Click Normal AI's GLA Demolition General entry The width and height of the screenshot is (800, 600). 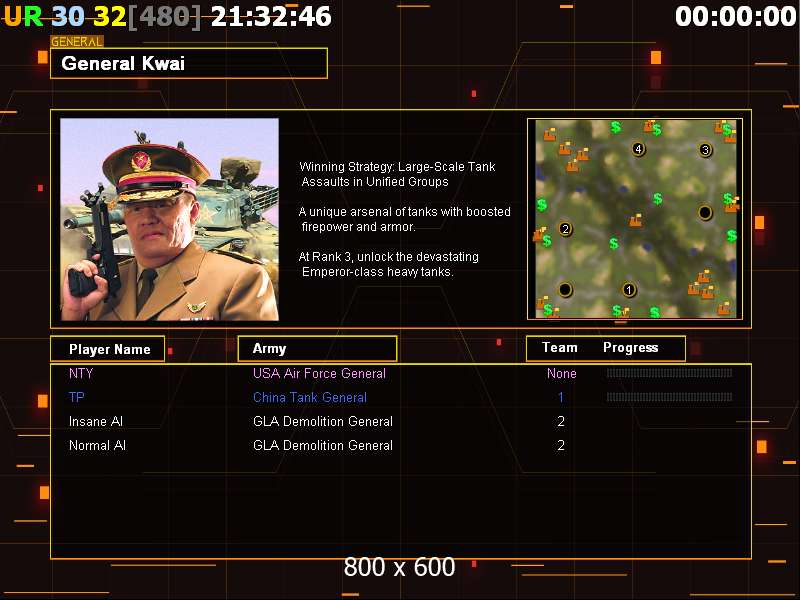[323, 445]
